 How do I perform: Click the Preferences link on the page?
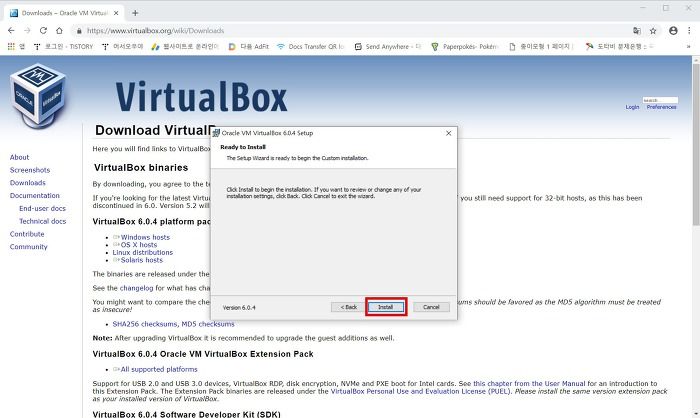662,107
